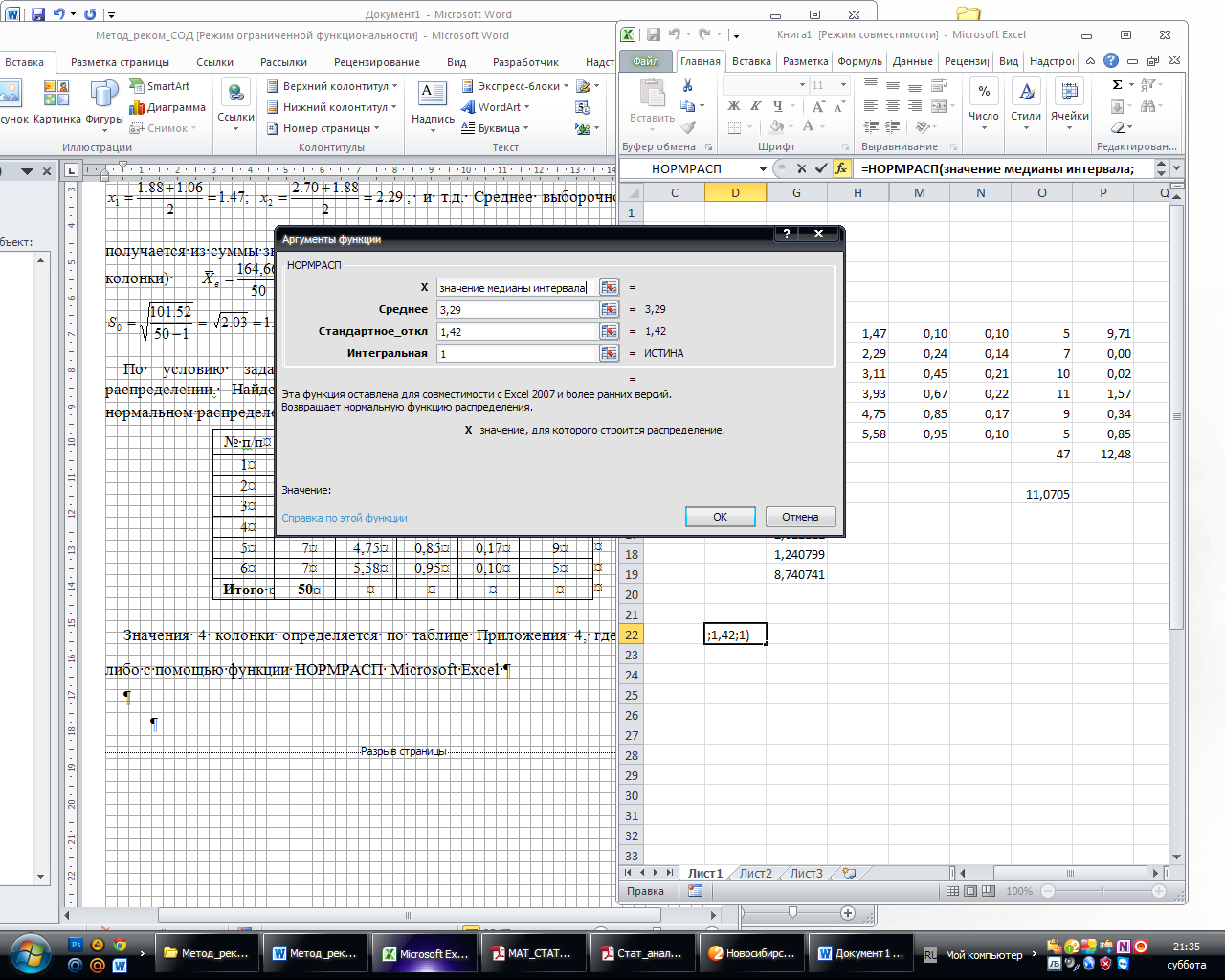Viewport: 1225px width, 980px height.
Task: Click the Word Картинка clip art icon
Action: 56,102
